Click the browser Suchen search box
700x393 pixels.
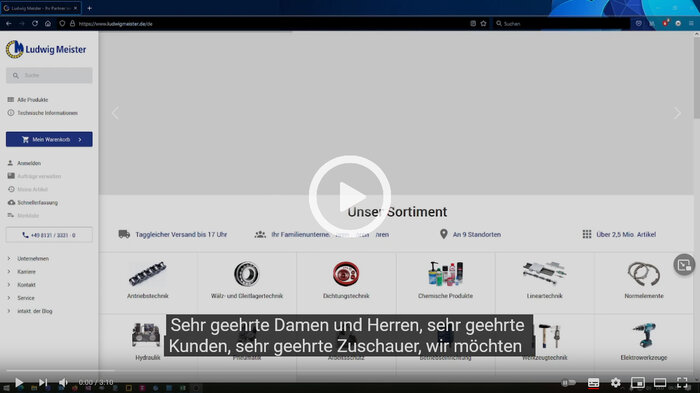(560, 24)
